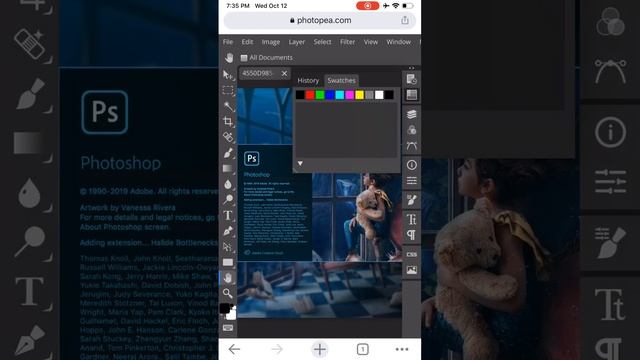
Task: Open the Info panel icon
Action: 411,164
